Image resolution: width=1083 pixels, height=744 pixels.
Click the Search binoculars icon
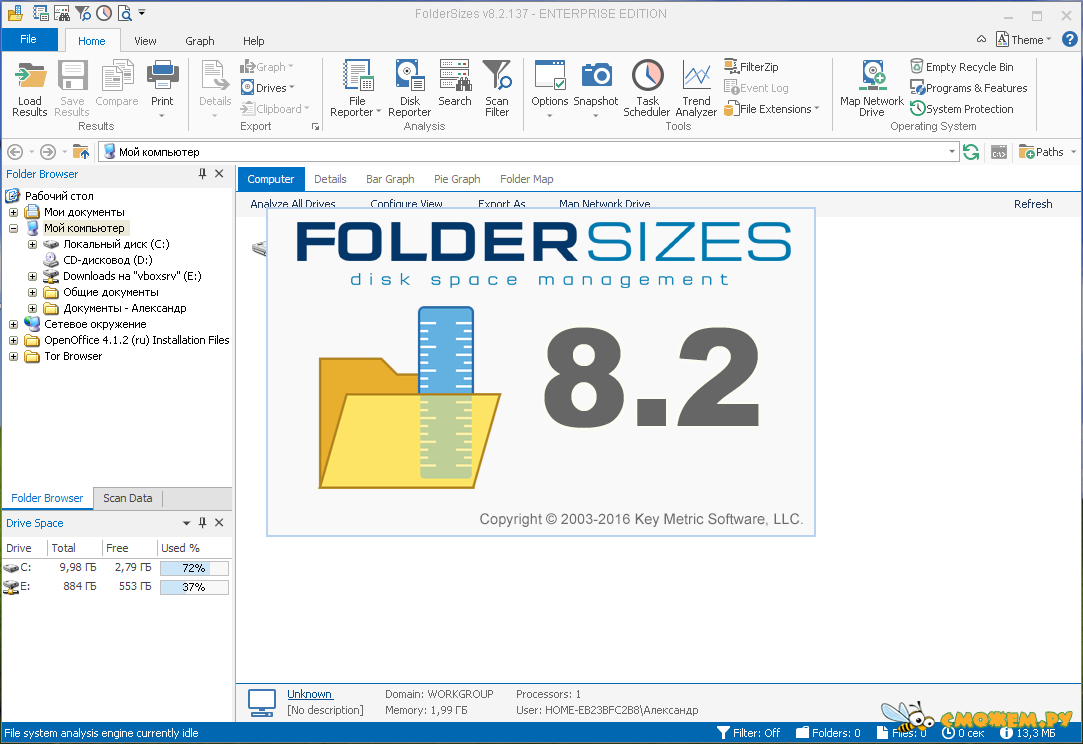pos(454,76)
